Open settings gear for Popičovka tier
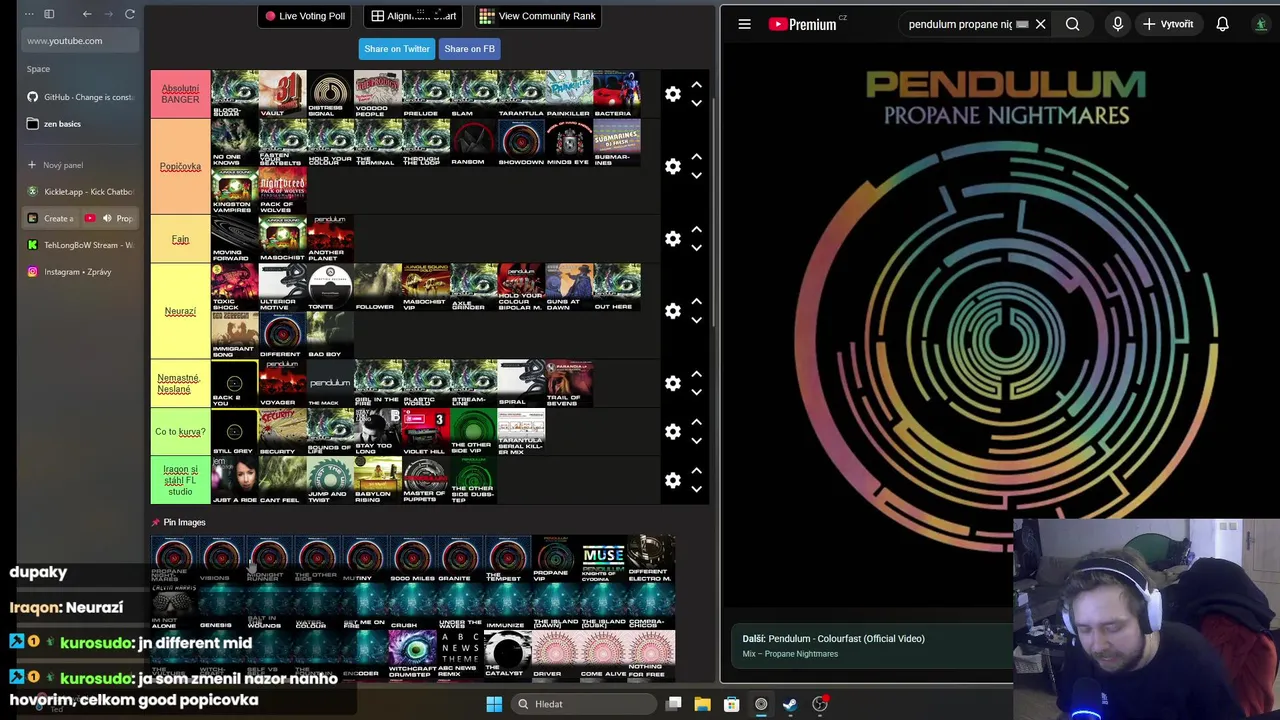This screenshot has height=720, width=1280. (x=673, y=166)
